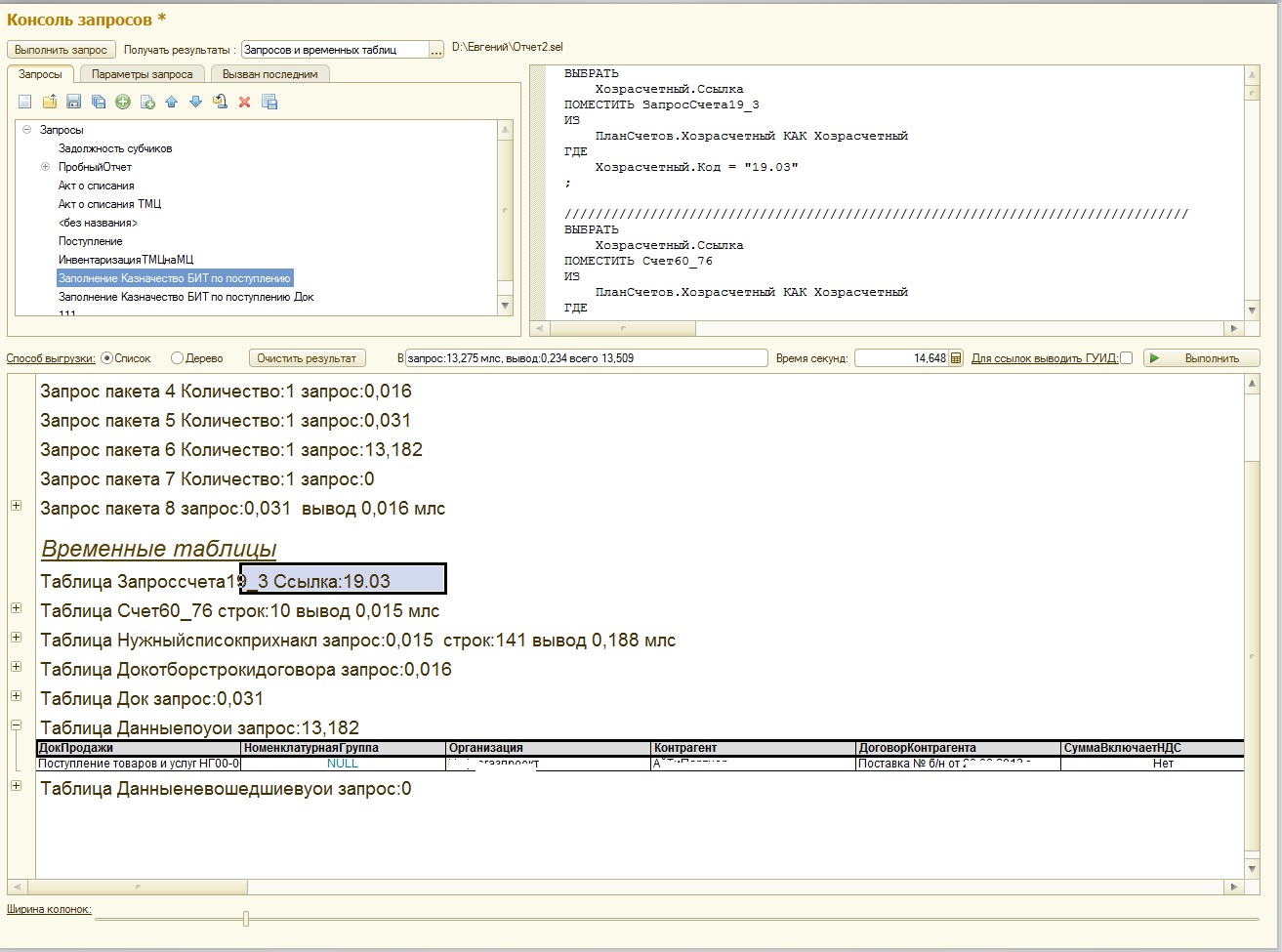The image size is (1282, 952).
Task: Click Выполнить button with green arrow
Action: [1202, 358]
